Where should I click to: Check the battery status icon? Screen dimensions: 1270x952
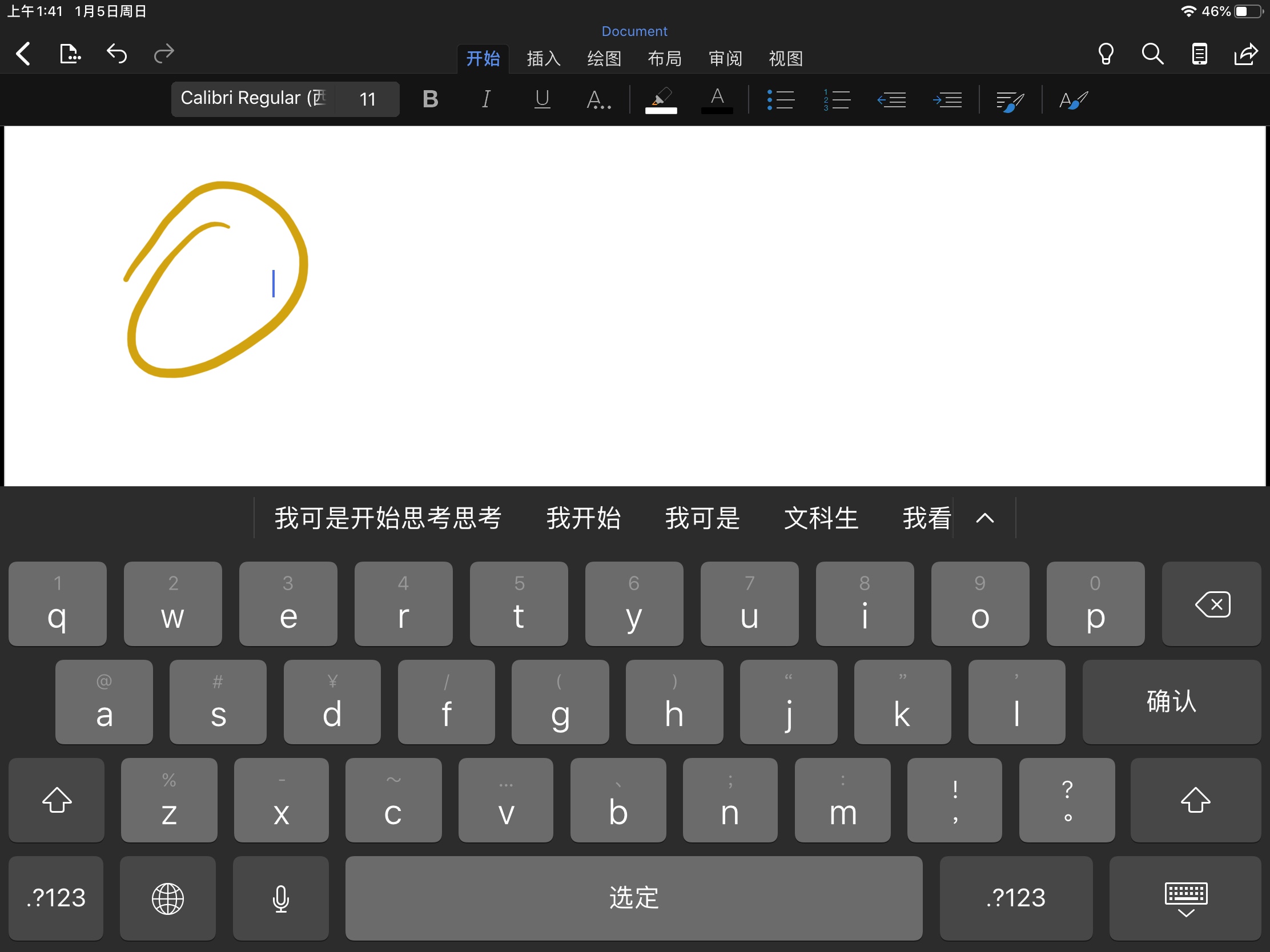pos(1249,11)
